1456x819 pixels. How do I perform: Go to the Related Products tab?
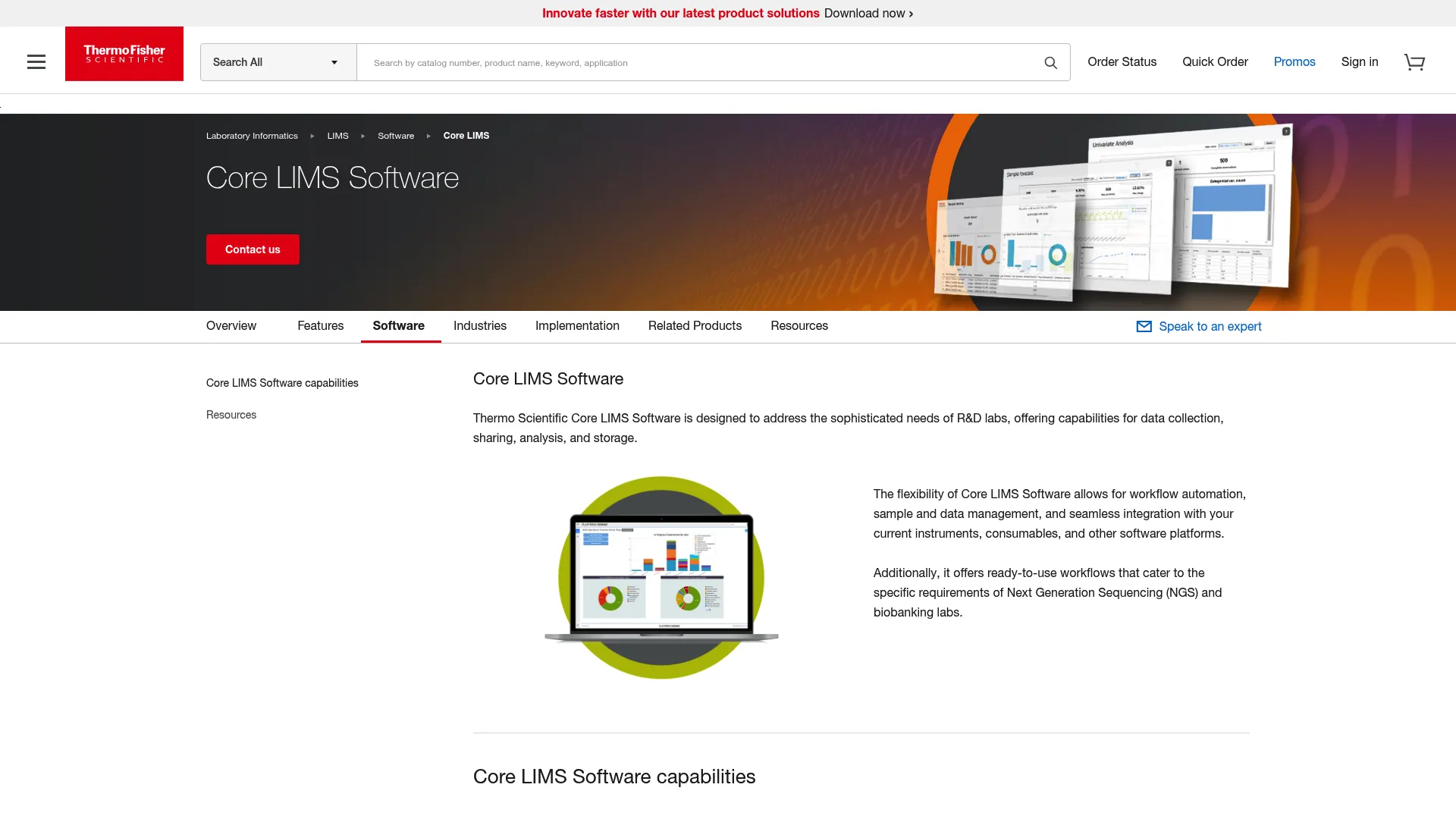tap(695, 326)
